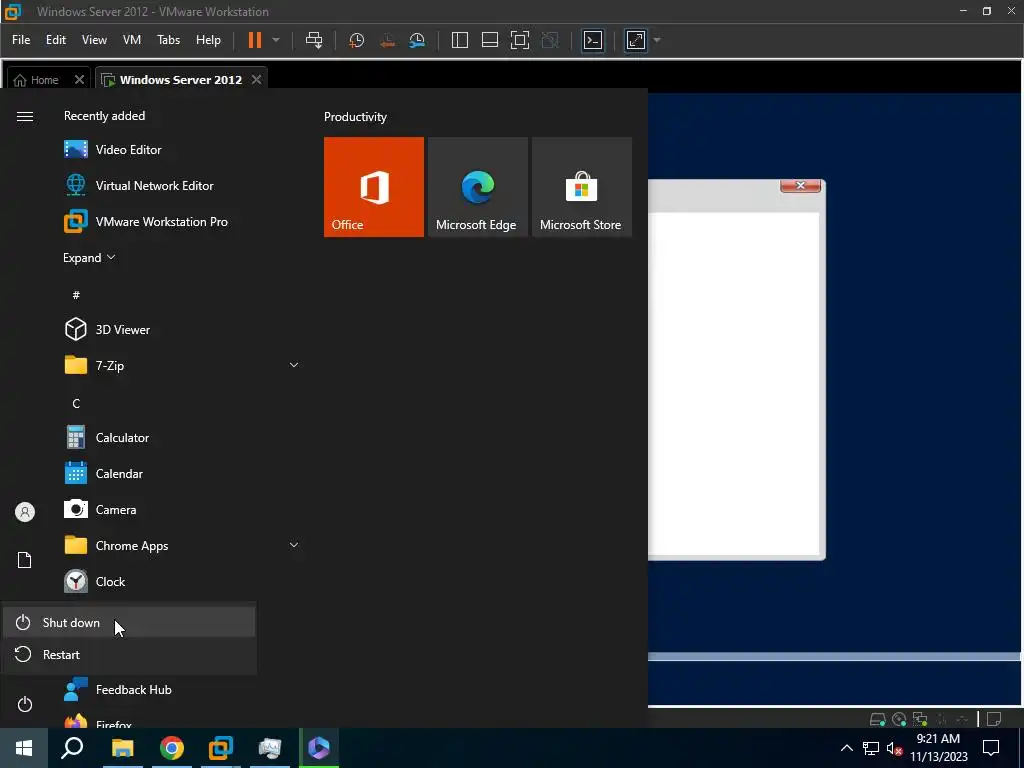Open the Help menu
Image resolution: width=1024 pixels, height=768 pixels.
(x=208, y=40)
